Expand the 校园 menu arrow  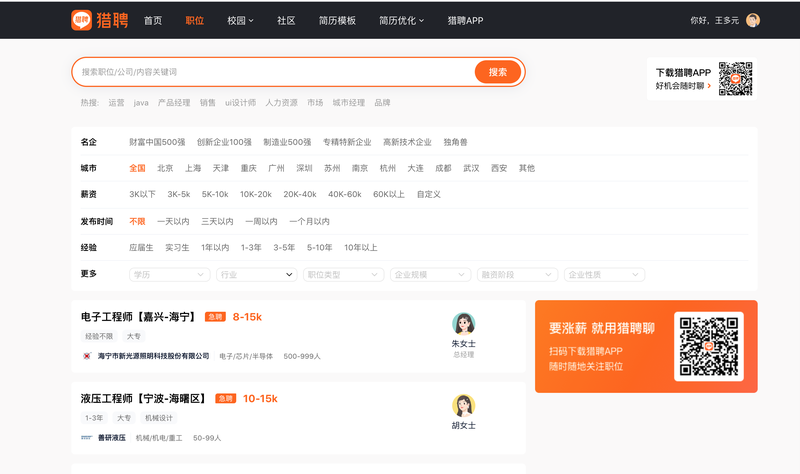click(x=251, y=21)
